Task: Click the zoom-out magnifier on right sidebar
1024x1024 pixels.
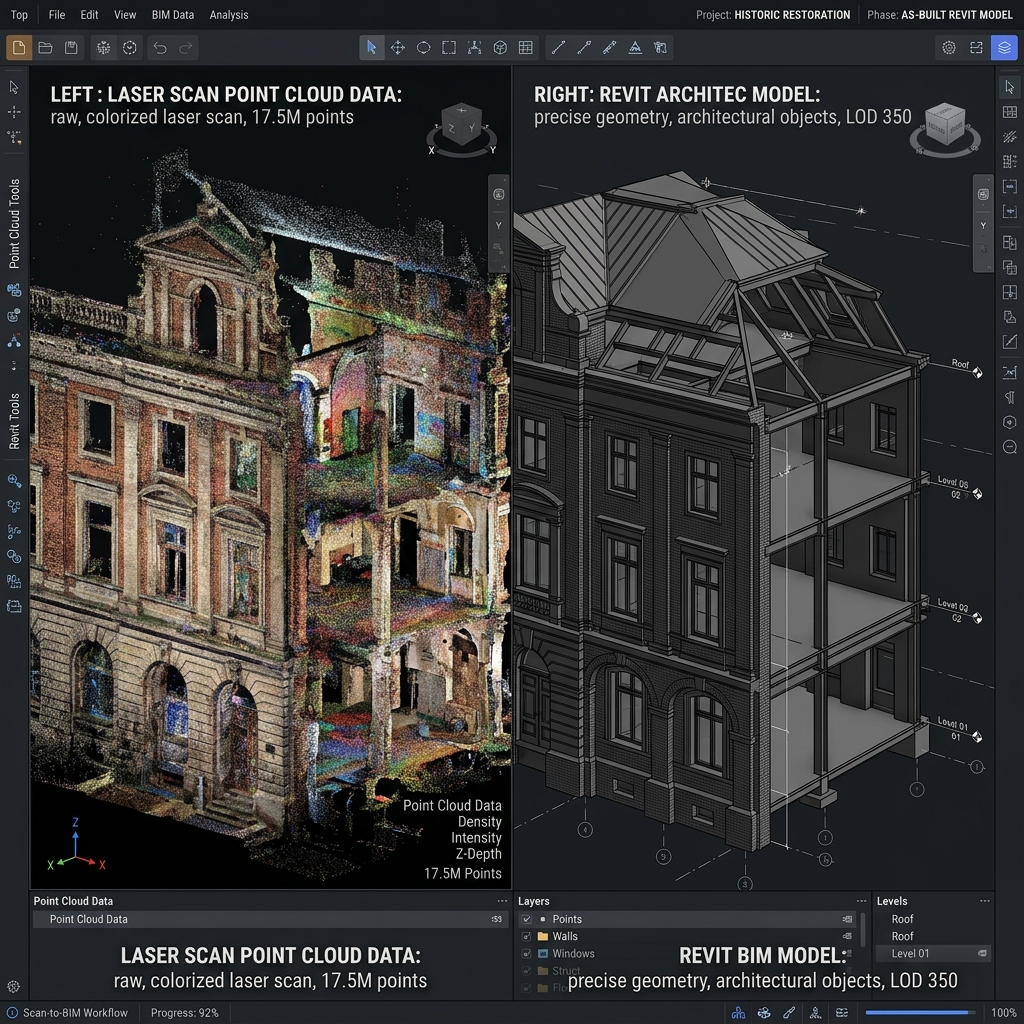Action: pyautogui.click(x=1010, y=447)
